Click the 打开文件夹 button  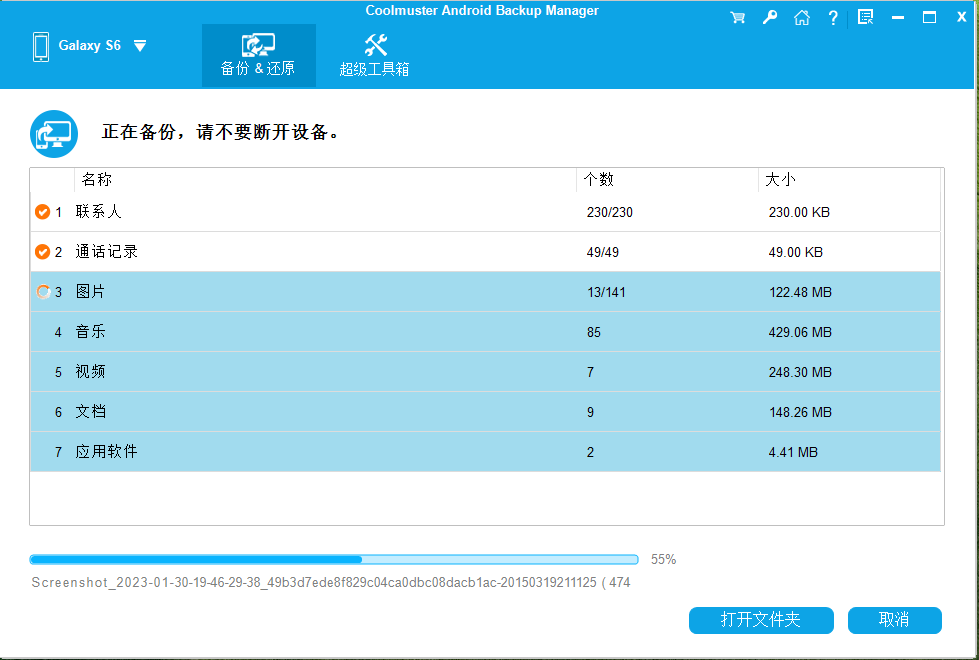tap(761, 620)
